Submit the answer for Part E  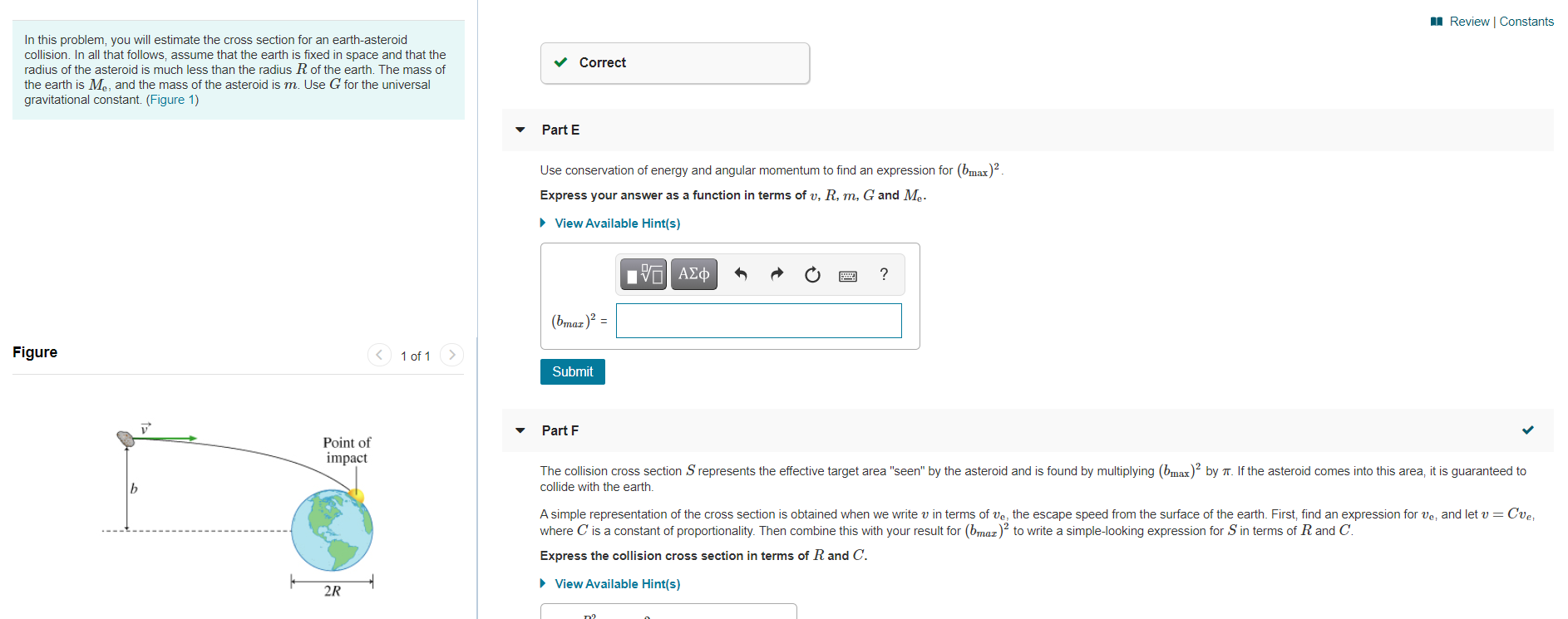572,371
